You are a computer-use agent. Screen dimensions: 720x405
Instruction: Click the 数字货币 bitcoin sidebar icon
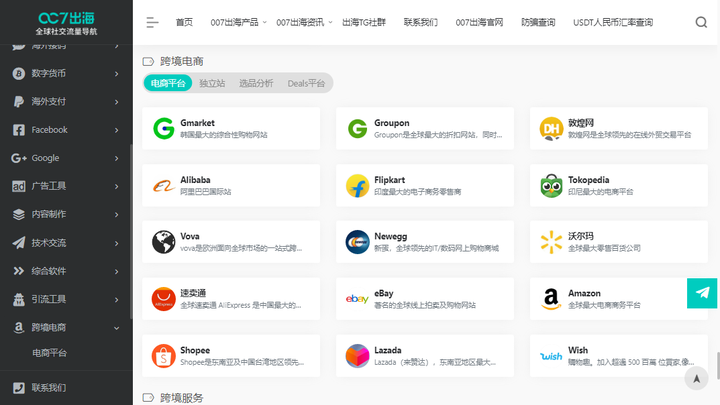[18, 73]
